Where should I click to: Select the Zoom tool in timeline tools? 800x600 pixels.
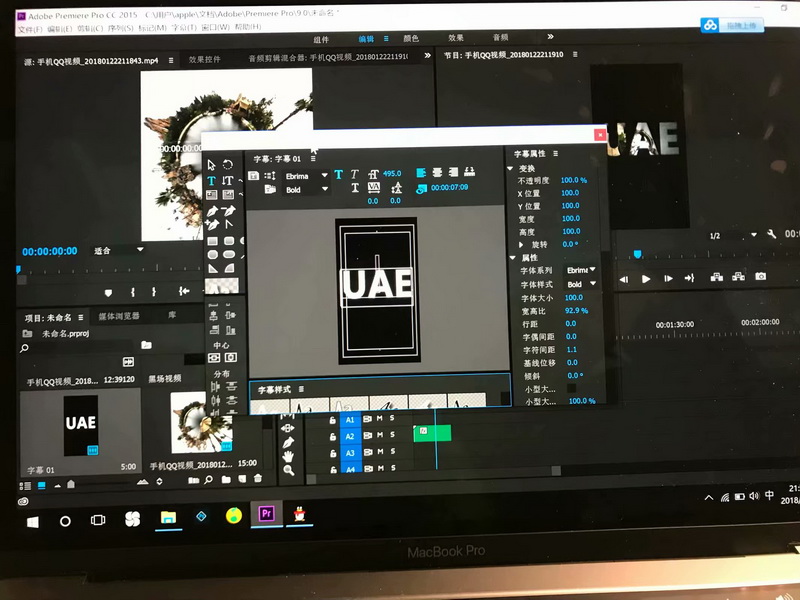click(288, 470)
